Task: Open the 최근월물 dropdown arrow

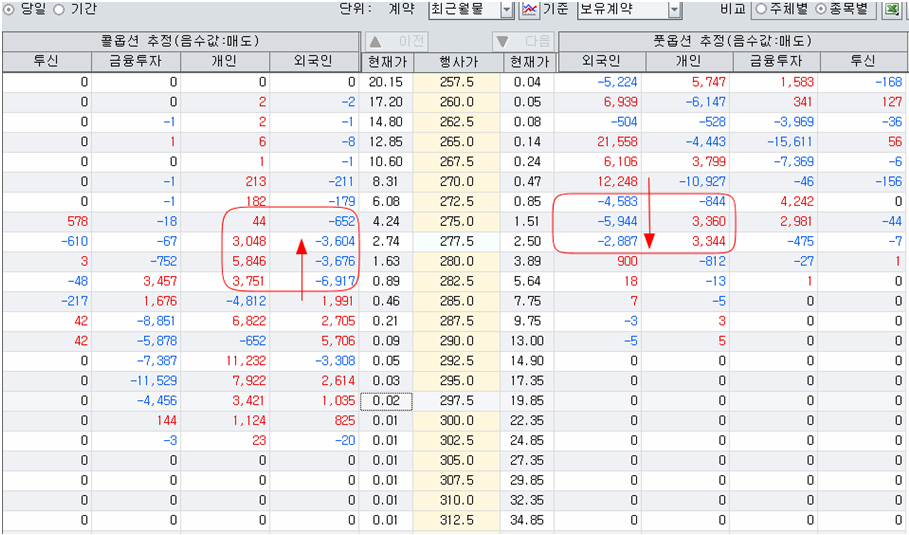Action: point(506,10)
